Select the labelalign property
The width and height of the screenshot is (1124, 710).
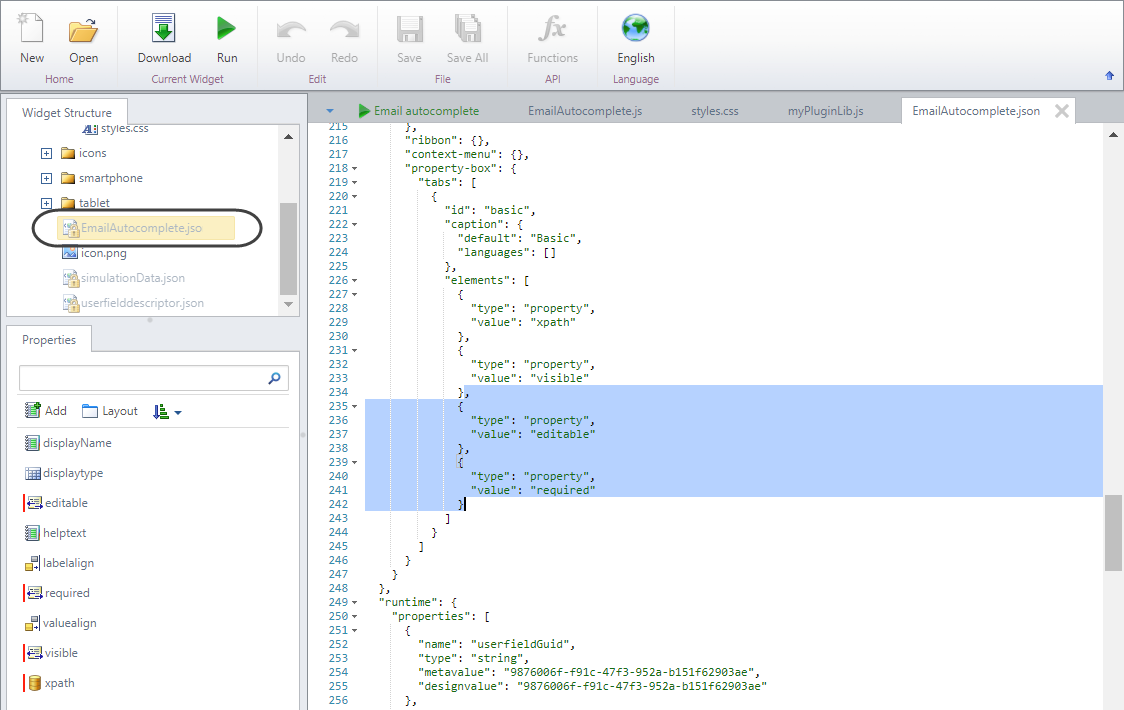pos(59,564)
